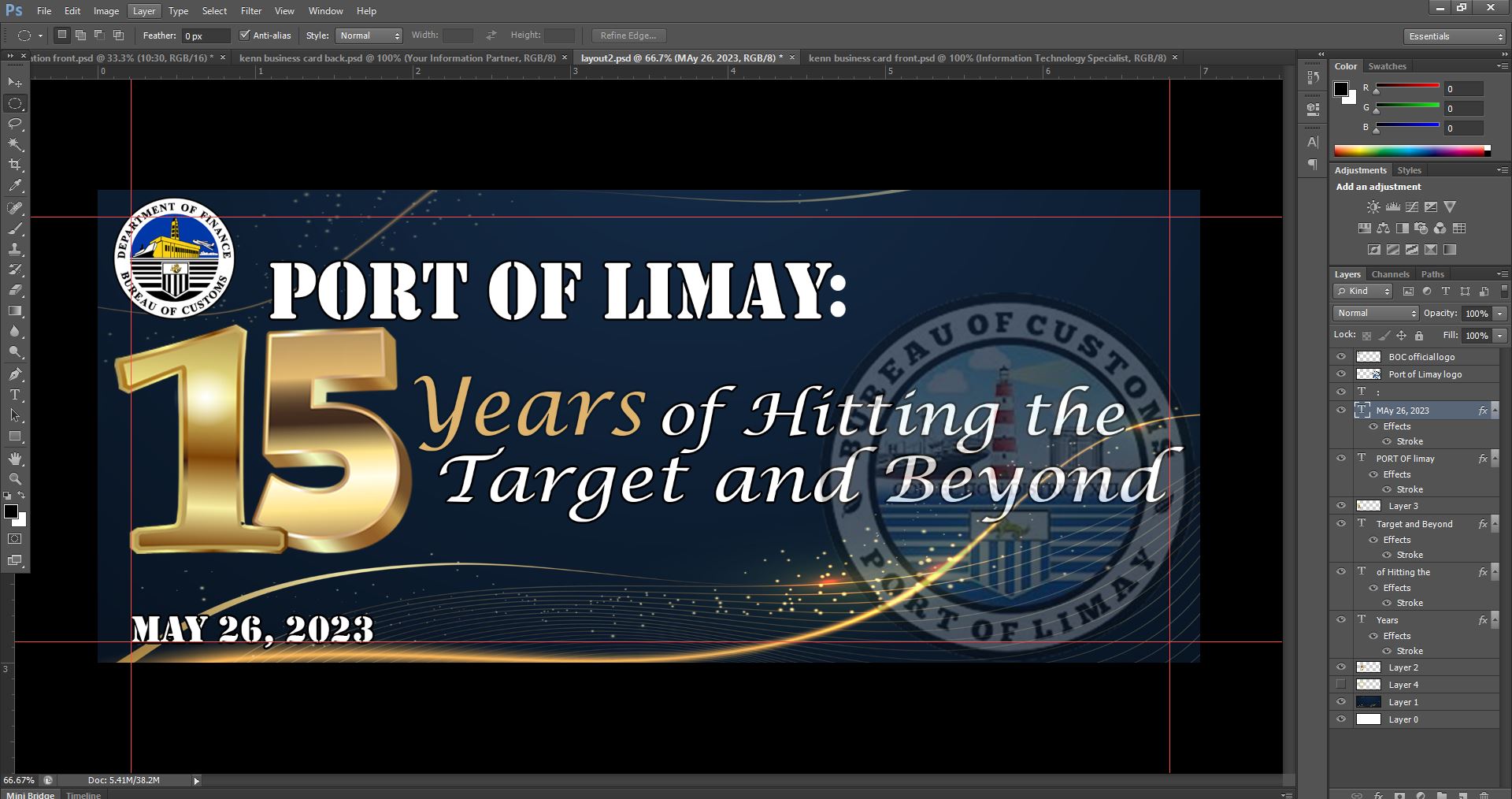
Task: Select the Brush tool
Action: click(15, 229)
